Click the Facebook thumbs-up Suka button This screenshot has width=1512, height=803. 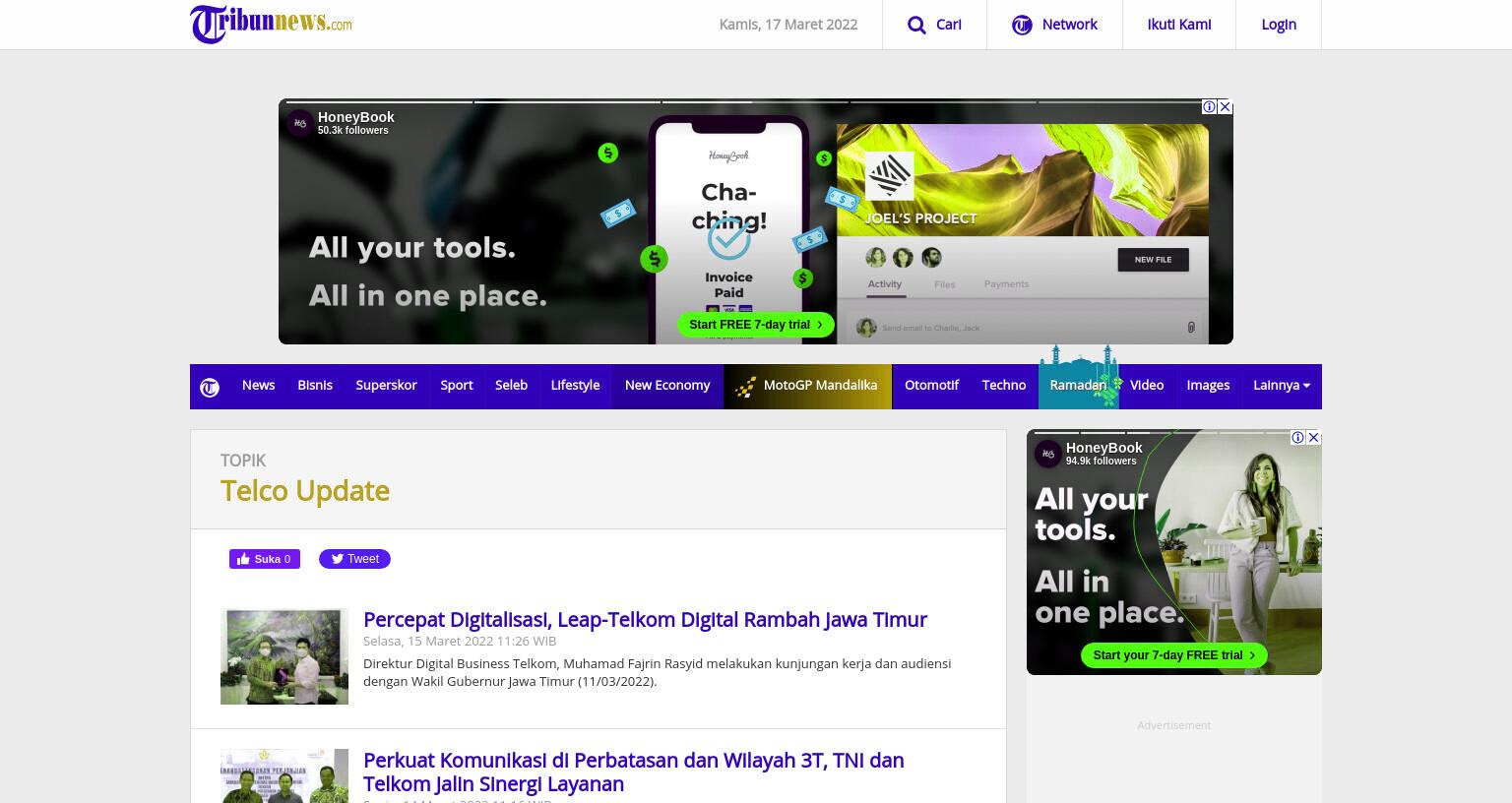pos(265,559)
